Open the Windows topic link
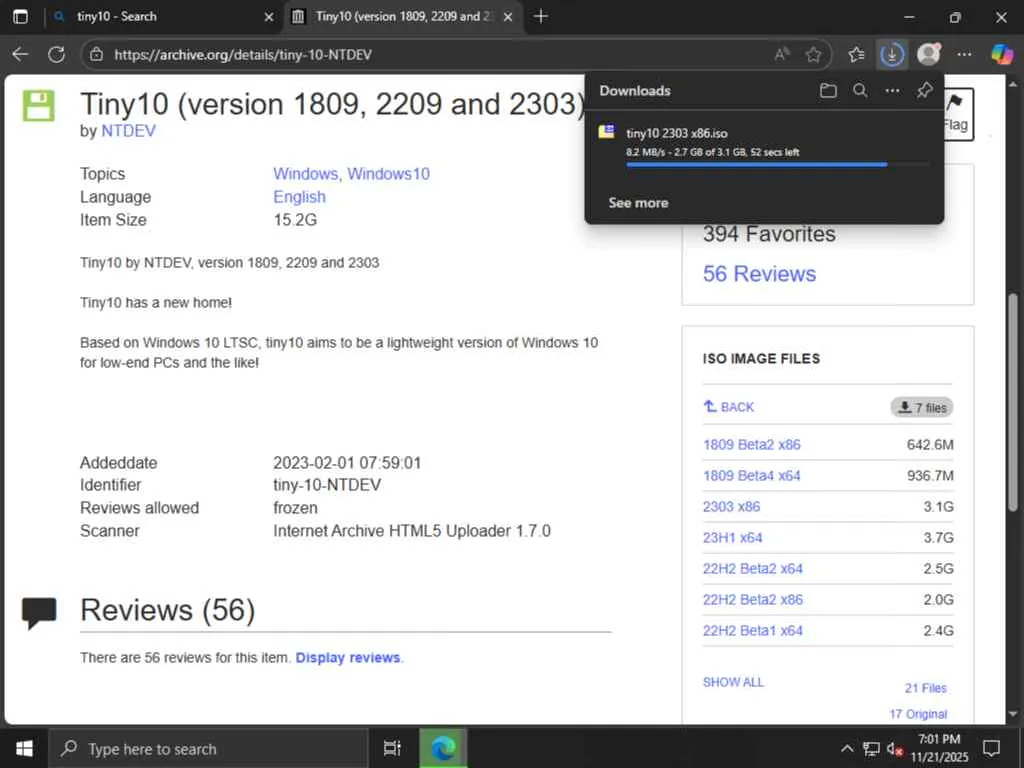Viewport: 1024px width, 768px height. point(306,174)
